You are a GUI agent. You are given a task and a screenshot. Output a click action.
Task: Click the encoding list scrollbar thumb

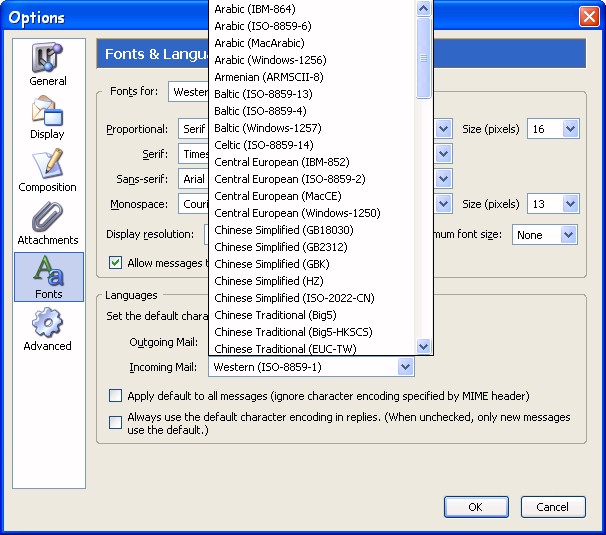(x=424, y=58)
